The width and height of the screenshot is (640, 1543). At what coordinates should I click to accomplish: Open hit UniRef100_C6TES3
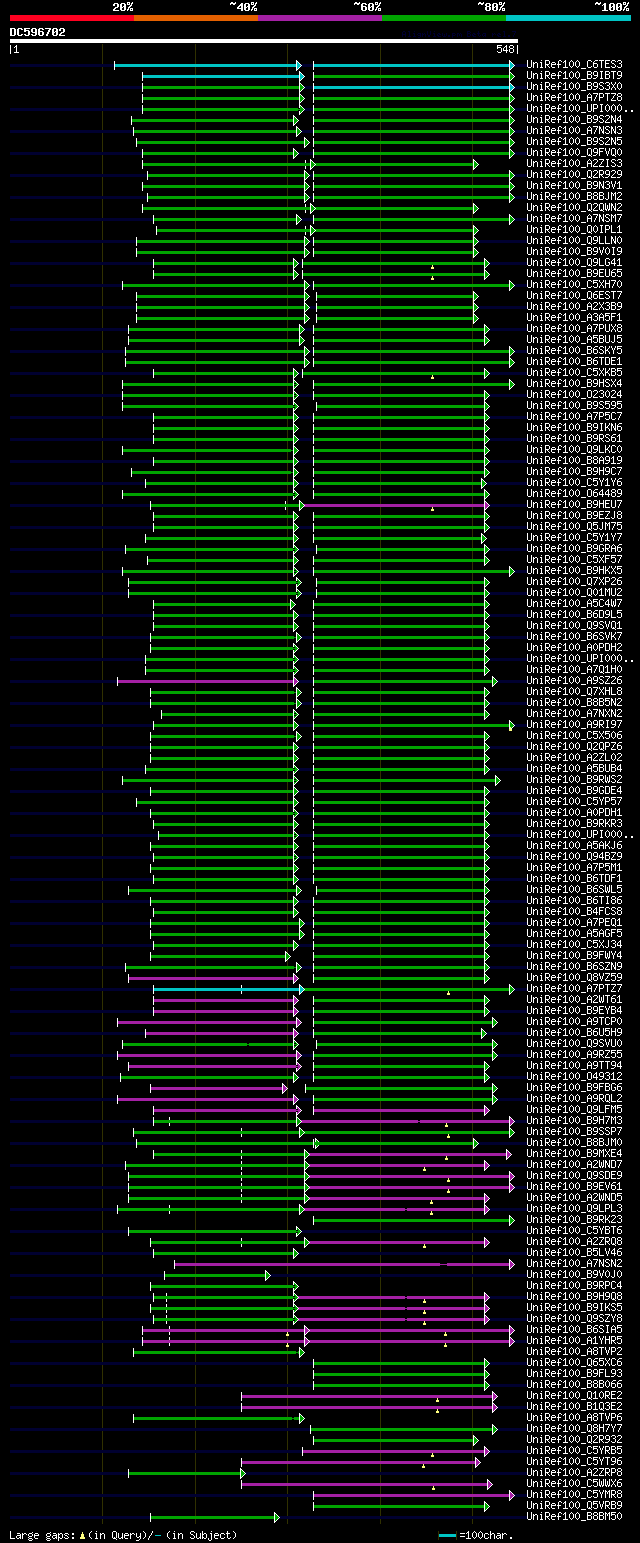click(x=574, y=65)
